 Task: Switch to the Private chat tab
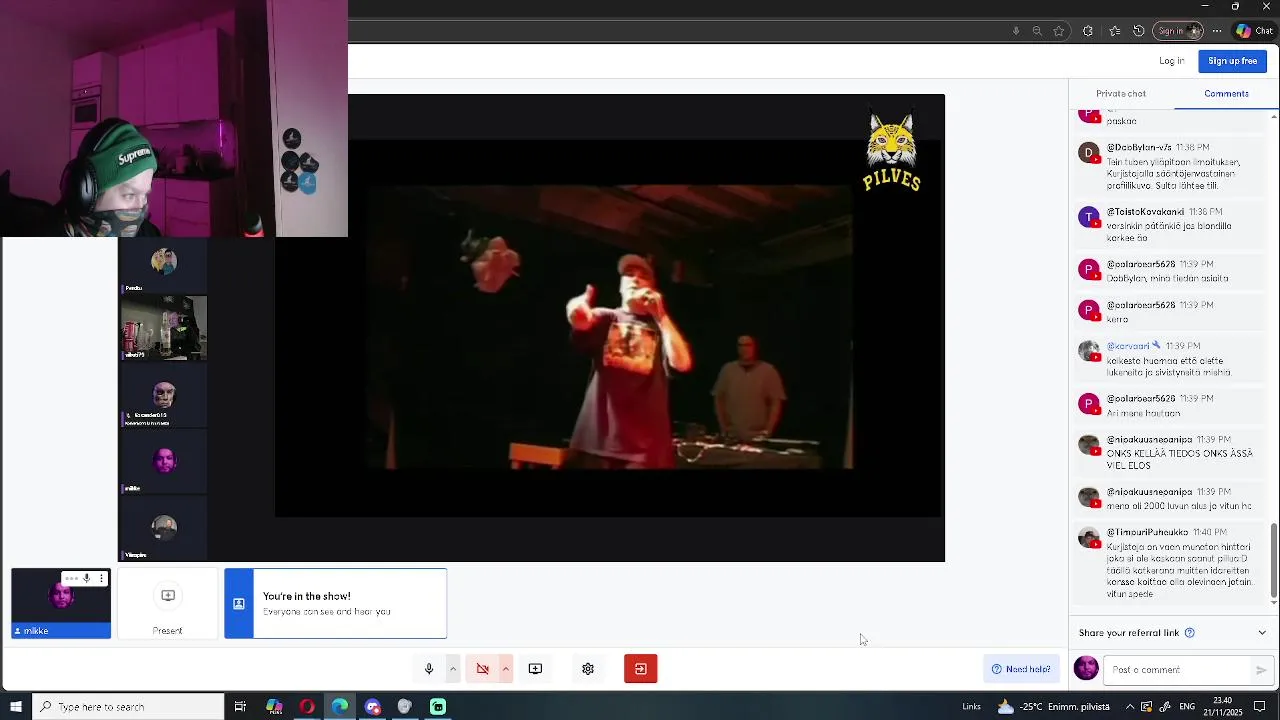pyautogui.click(x=1121, y=93)
